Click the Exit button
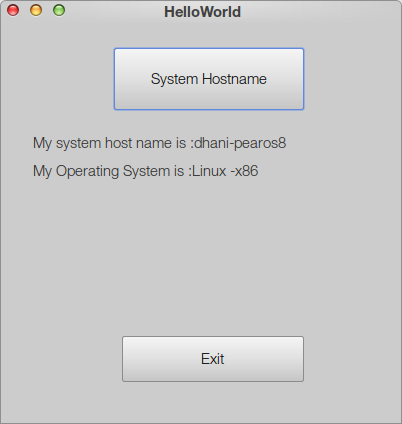Image resolution: width=402 pixels, height=424 pixels. tap(213, 359)
